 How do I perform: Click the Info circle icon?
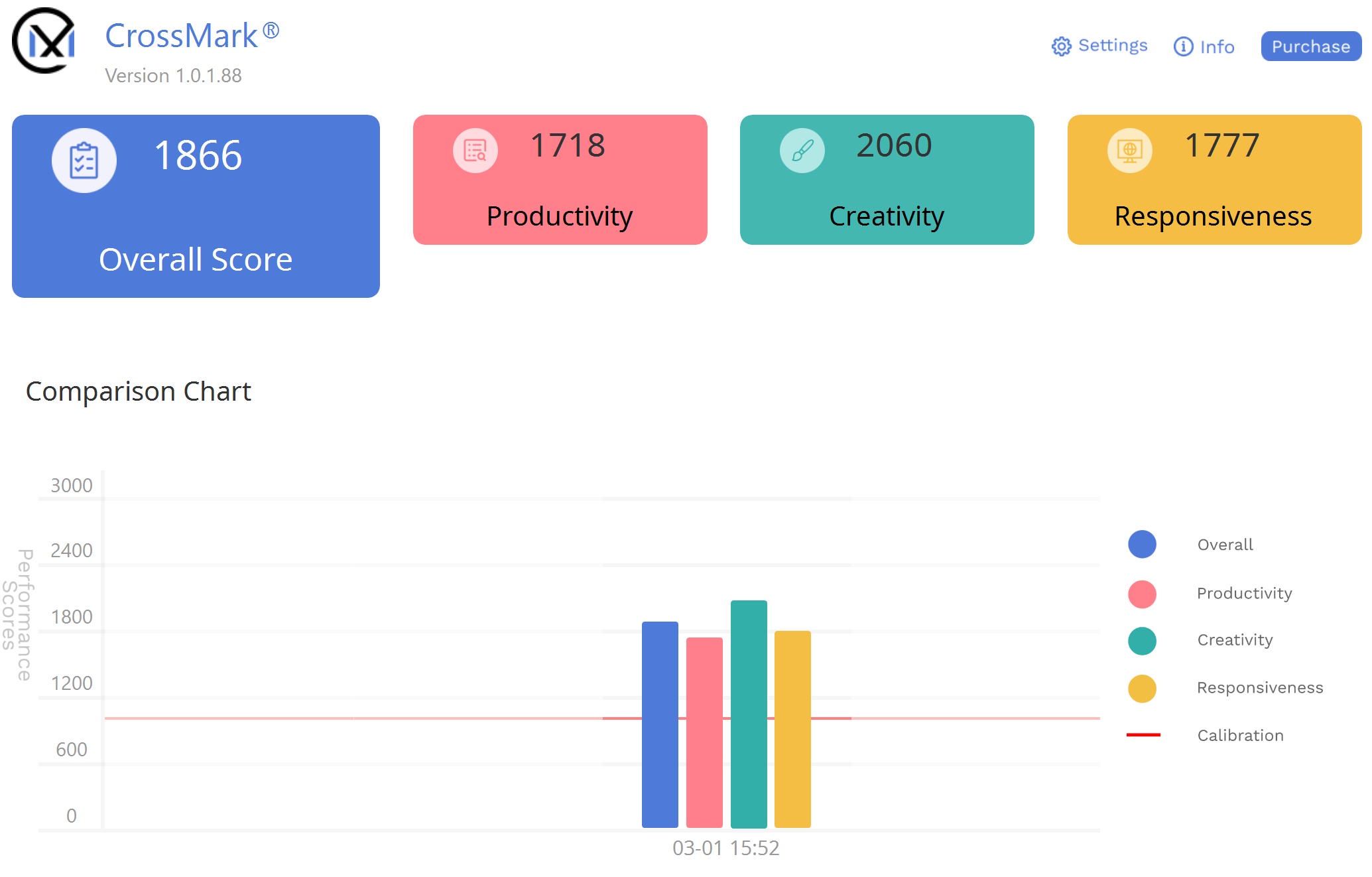(1183, 46)
